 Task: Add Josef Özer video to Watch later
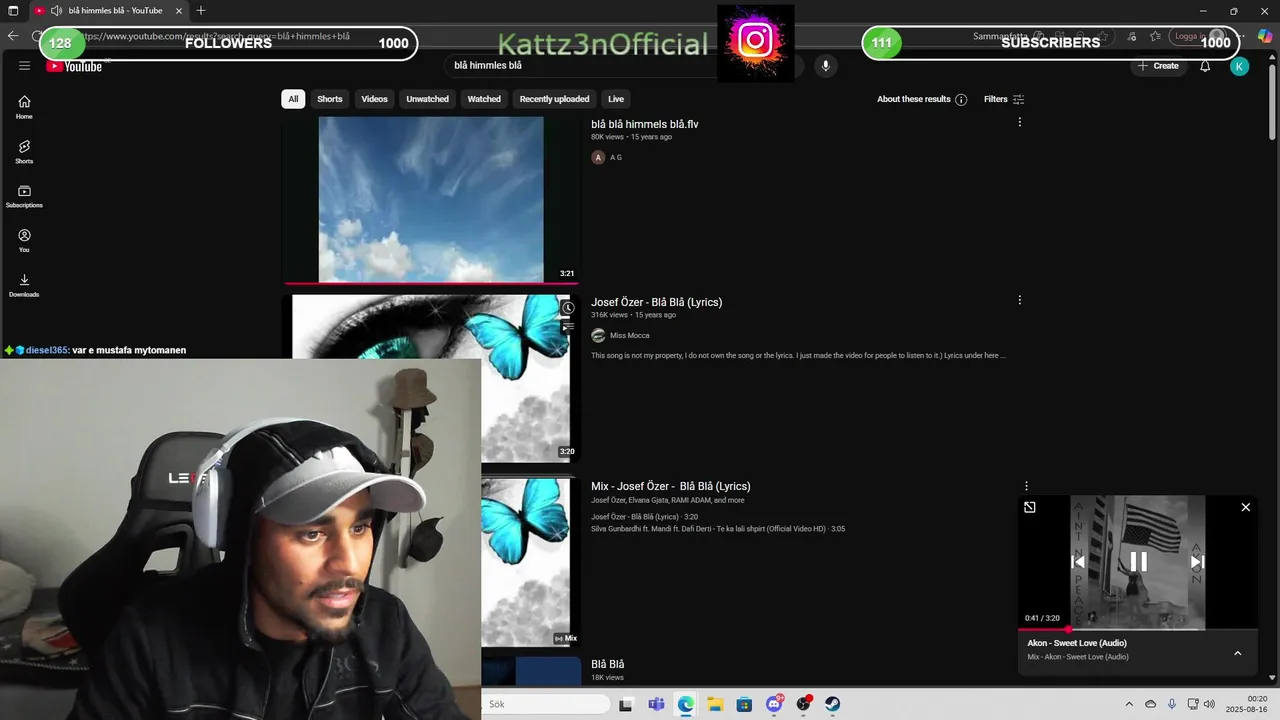pos(568,308)
